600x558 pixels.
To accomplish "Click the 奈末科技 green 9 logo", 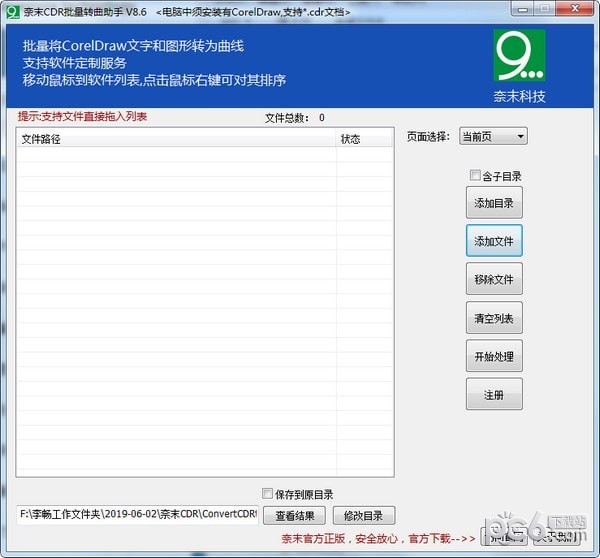I will [x=519, y=55].
